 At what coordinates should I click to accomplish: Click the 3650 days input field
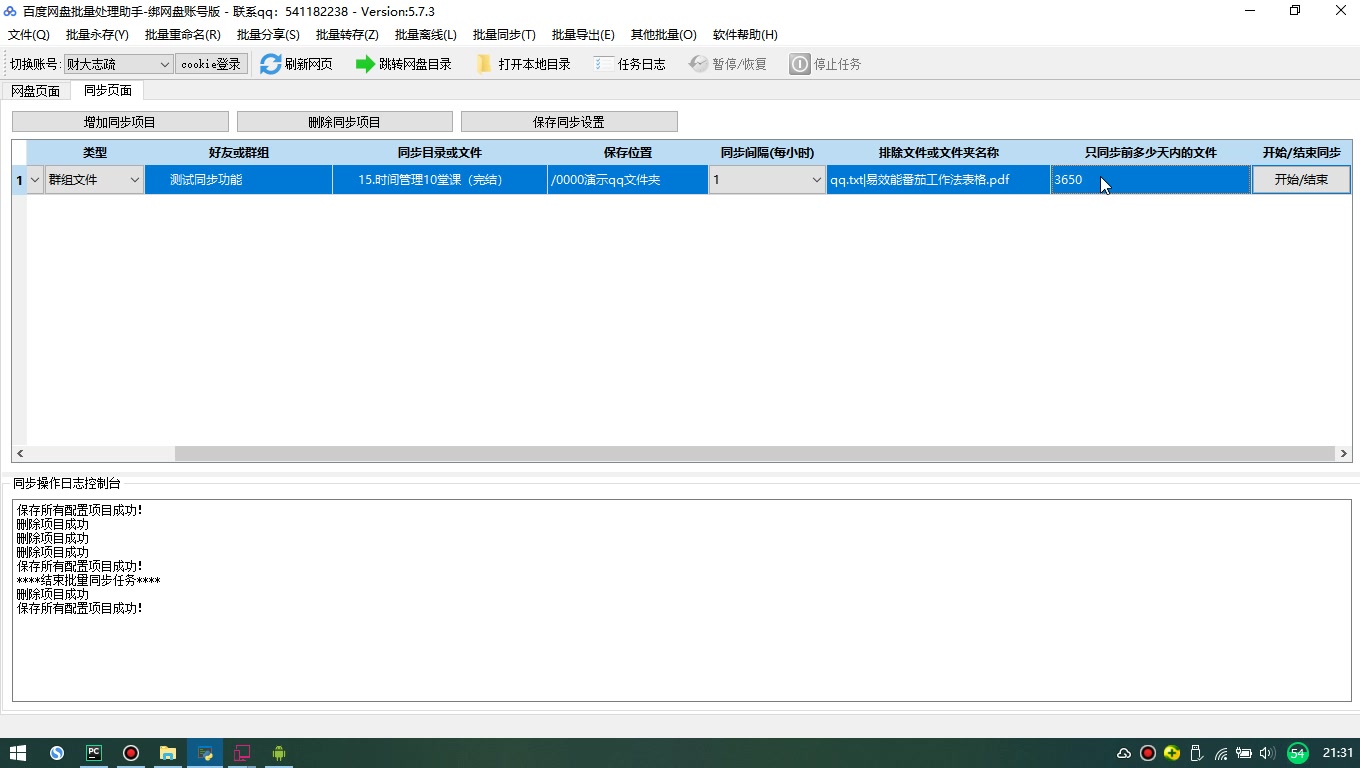[x=1151, y=180]
